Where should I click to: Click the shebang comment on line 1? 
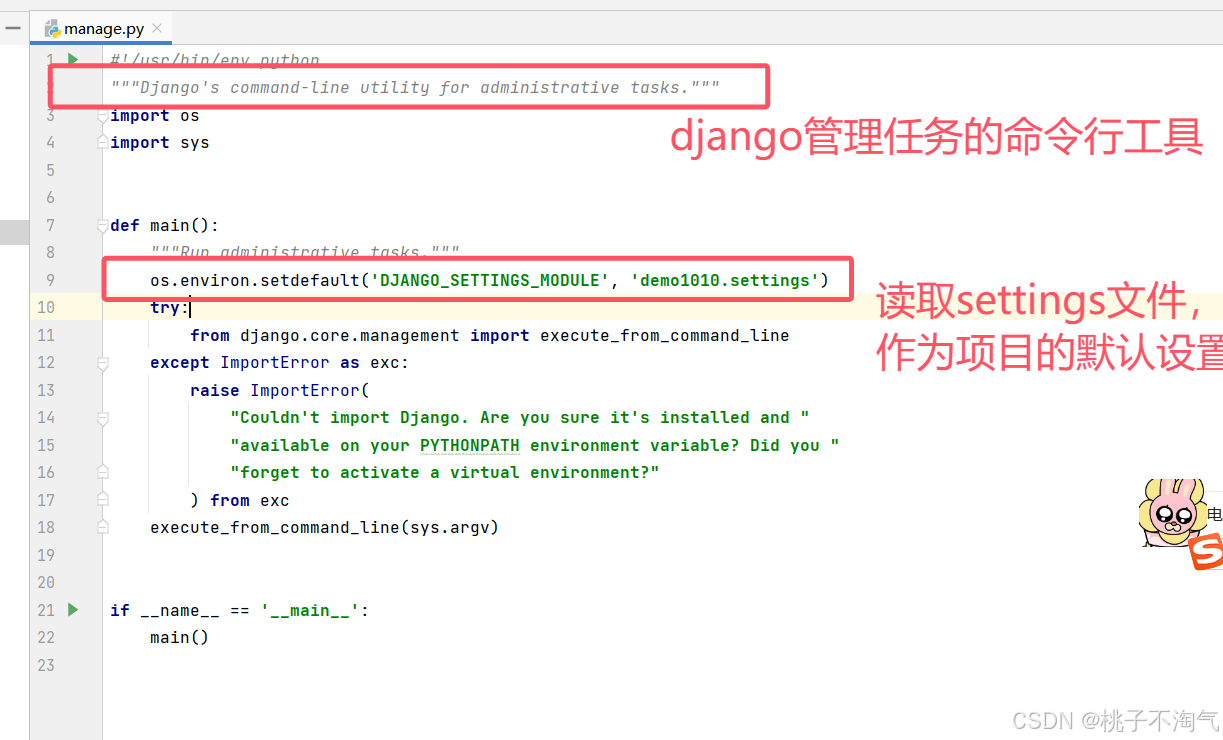pos(215,60)
